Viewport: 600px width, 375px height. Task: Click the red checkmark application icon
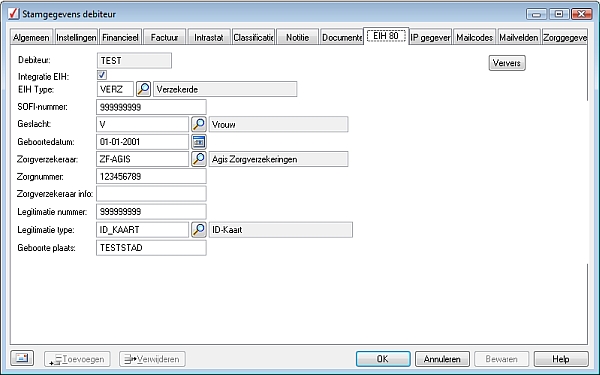pos(13,14)
